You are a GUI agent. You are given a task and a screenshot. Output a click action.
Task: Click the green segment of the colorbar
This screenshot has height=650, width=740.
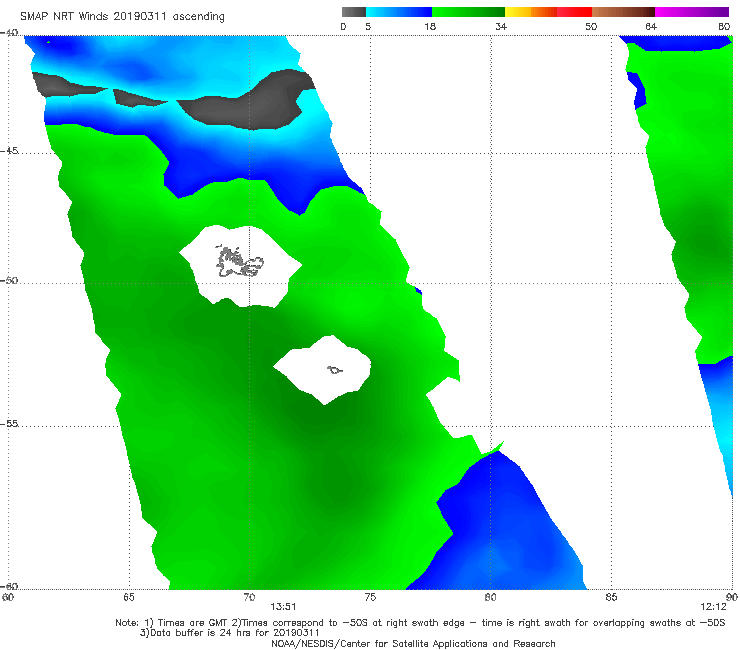469,12
